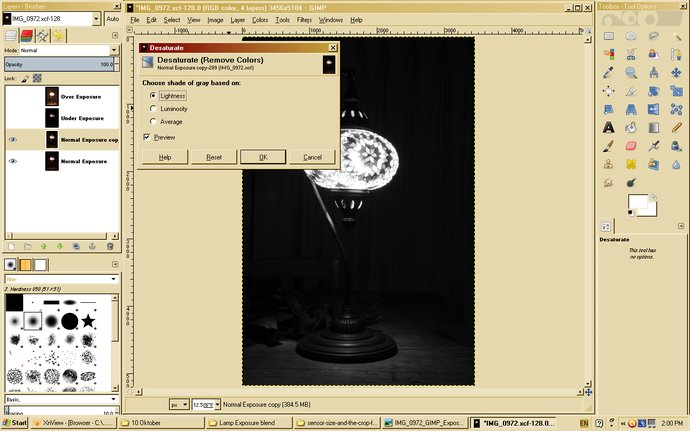Select the Flip tool
This screenshot has width=690, height=431.
click(653, 109)
